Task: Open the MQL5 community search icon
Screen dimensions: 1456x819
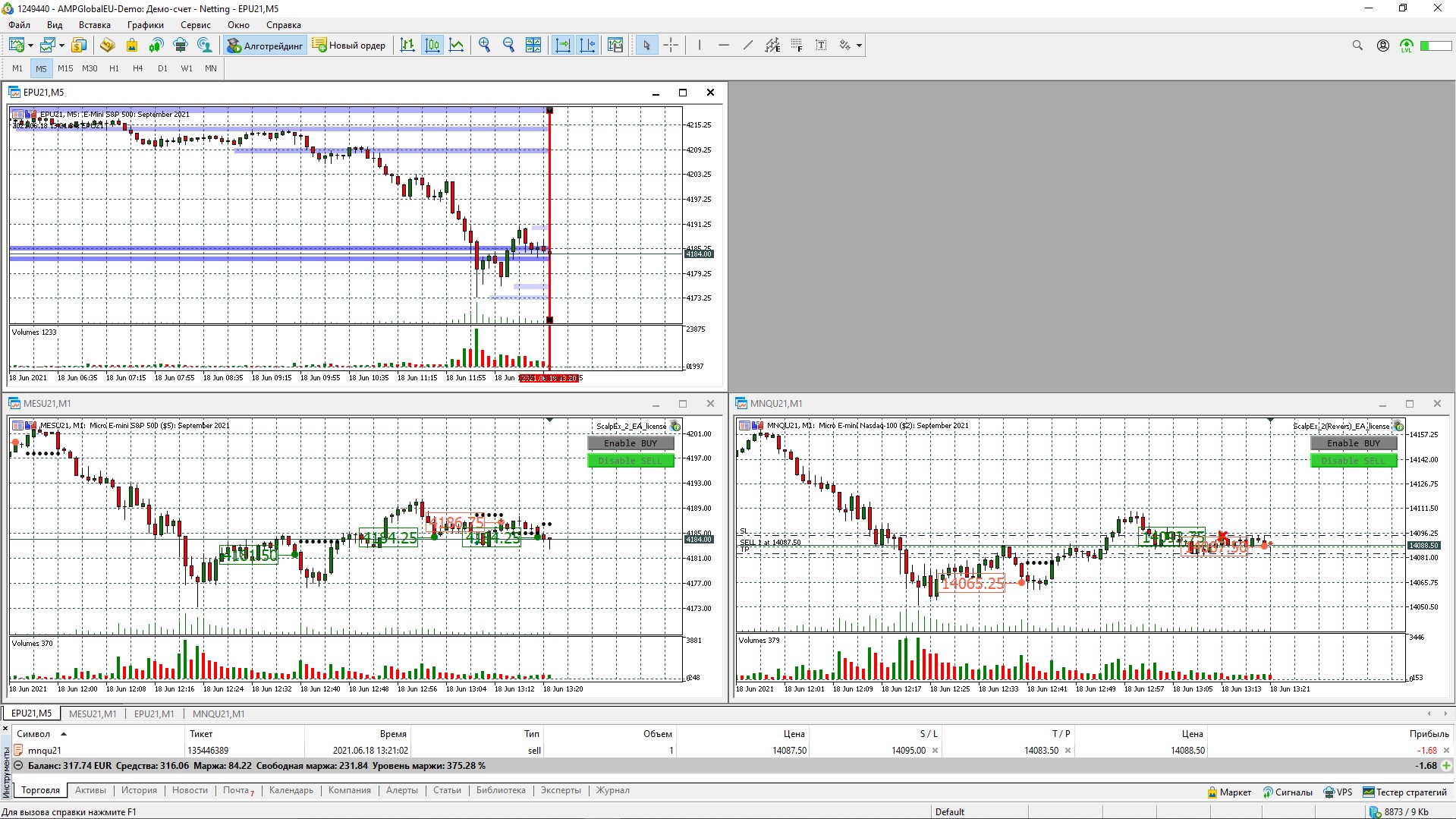Action: (204, 46)
